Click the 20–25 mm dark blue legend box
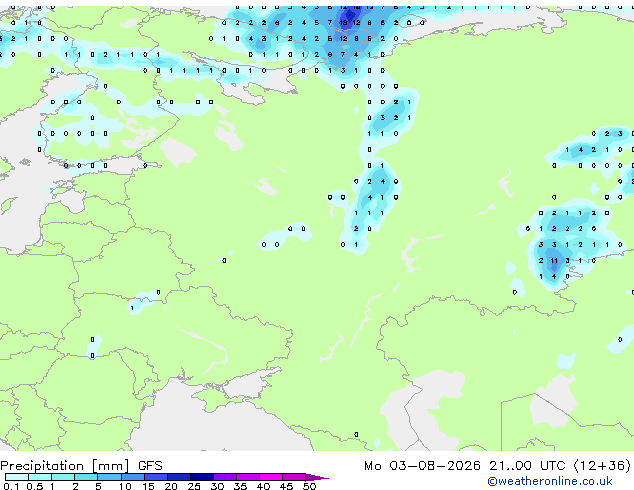Viewport: 634px width, 490px height. tap(178, 477)
